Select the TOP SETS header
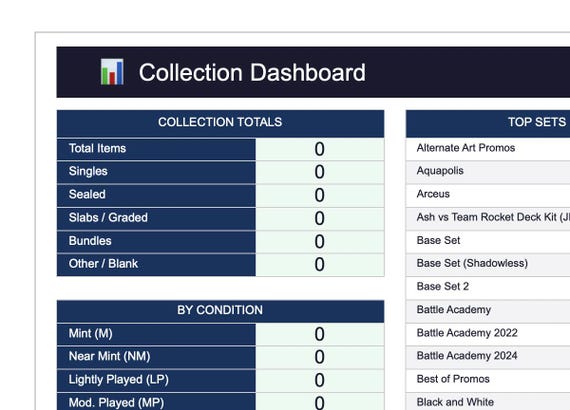 click(488, 123)
